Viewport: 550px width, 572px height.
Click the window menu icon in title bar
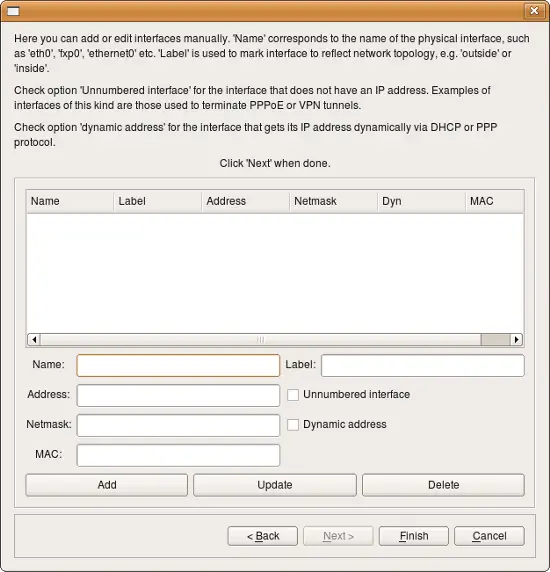pos(13,11)
